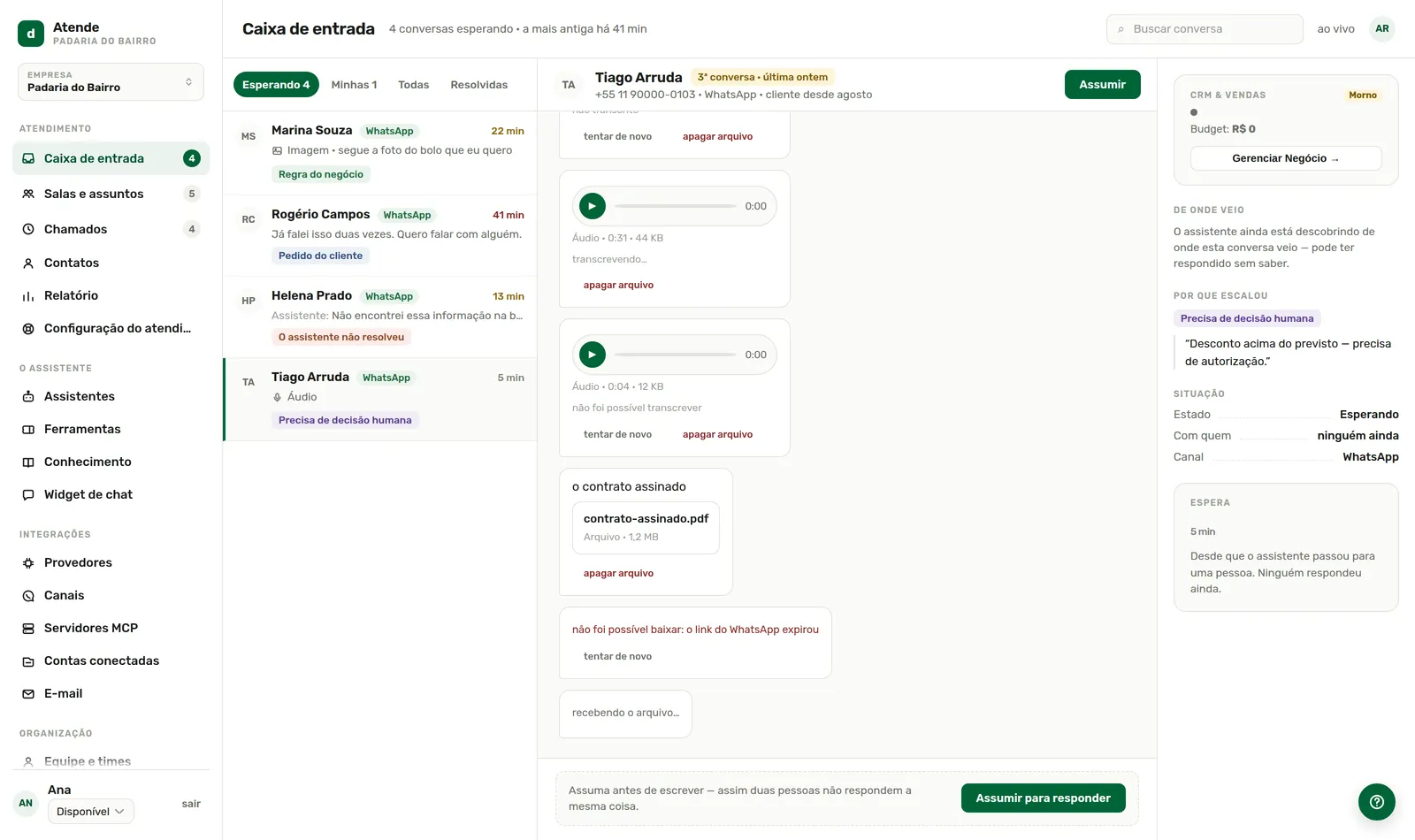
Task: Open Conhecimento book icon
Action: tap(28, 462)
